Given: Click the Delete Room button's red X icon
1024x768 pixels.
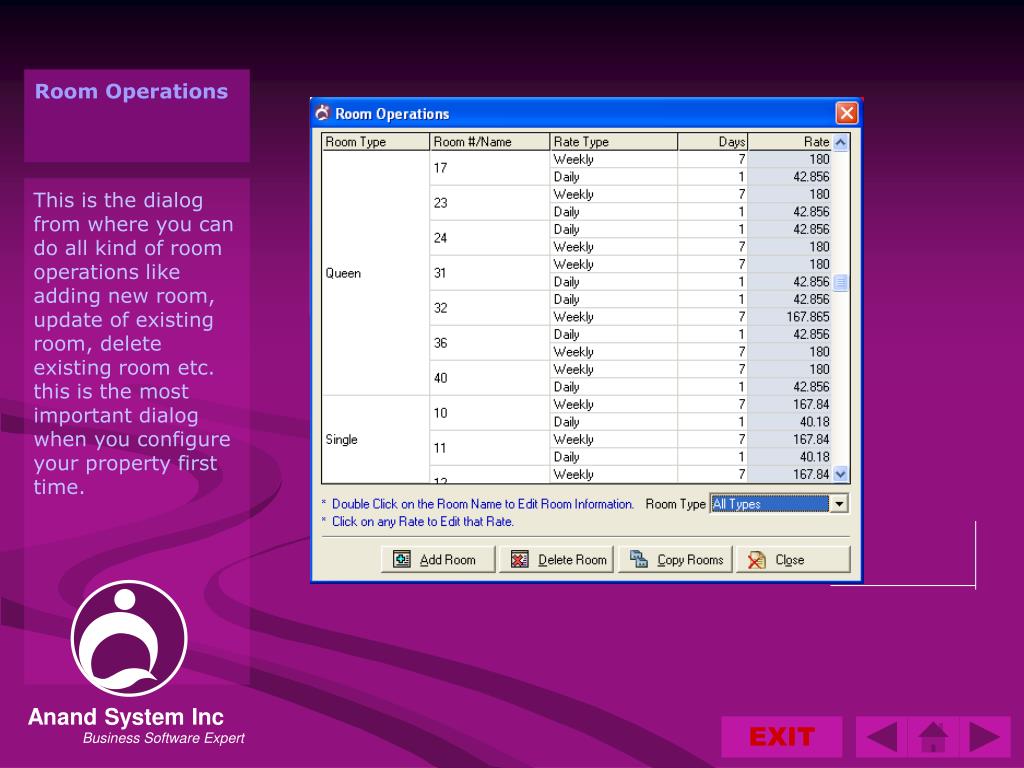Looking at the screenshot, I should tap(520, 559).
